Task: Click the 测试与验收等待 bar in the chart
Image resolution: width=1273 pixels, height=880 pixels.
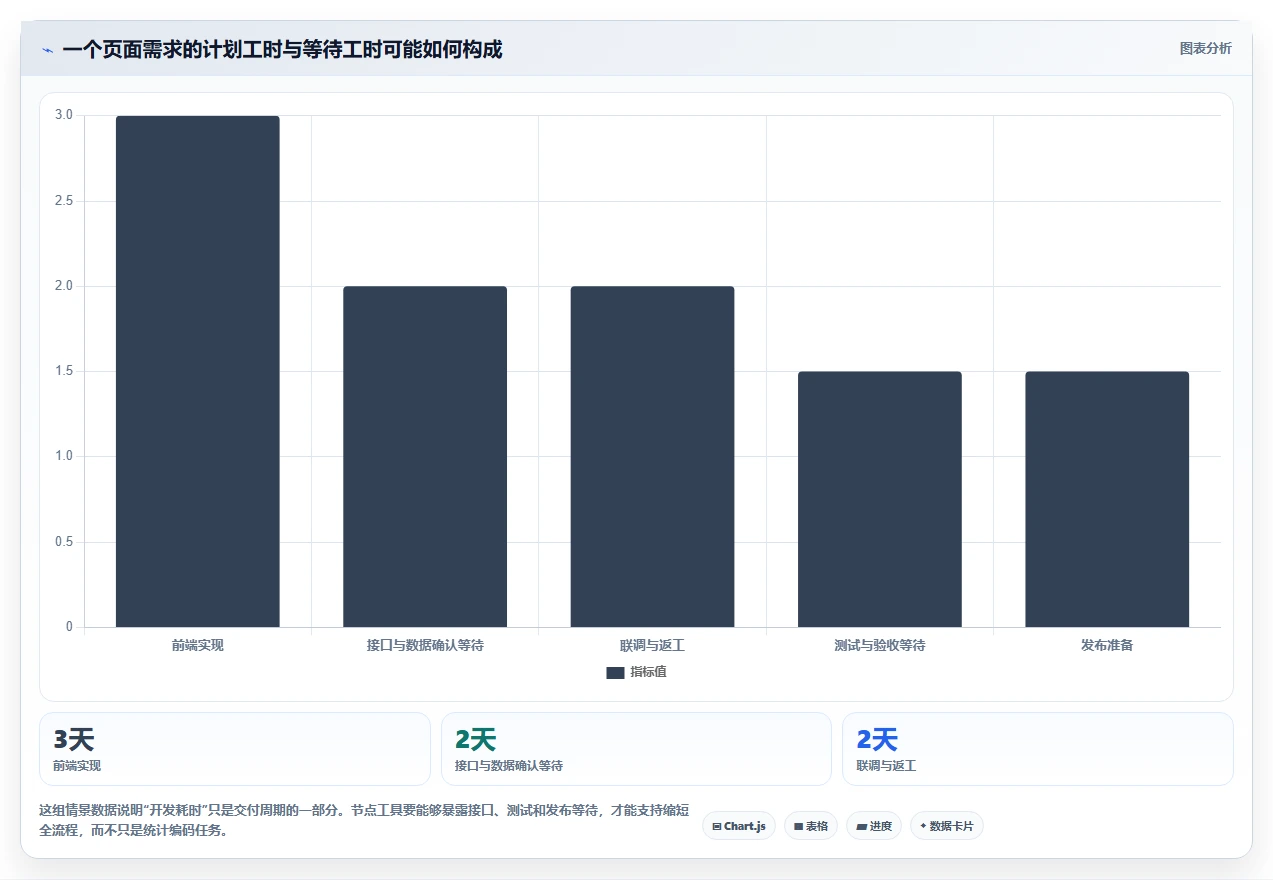Action: (880, 499)
